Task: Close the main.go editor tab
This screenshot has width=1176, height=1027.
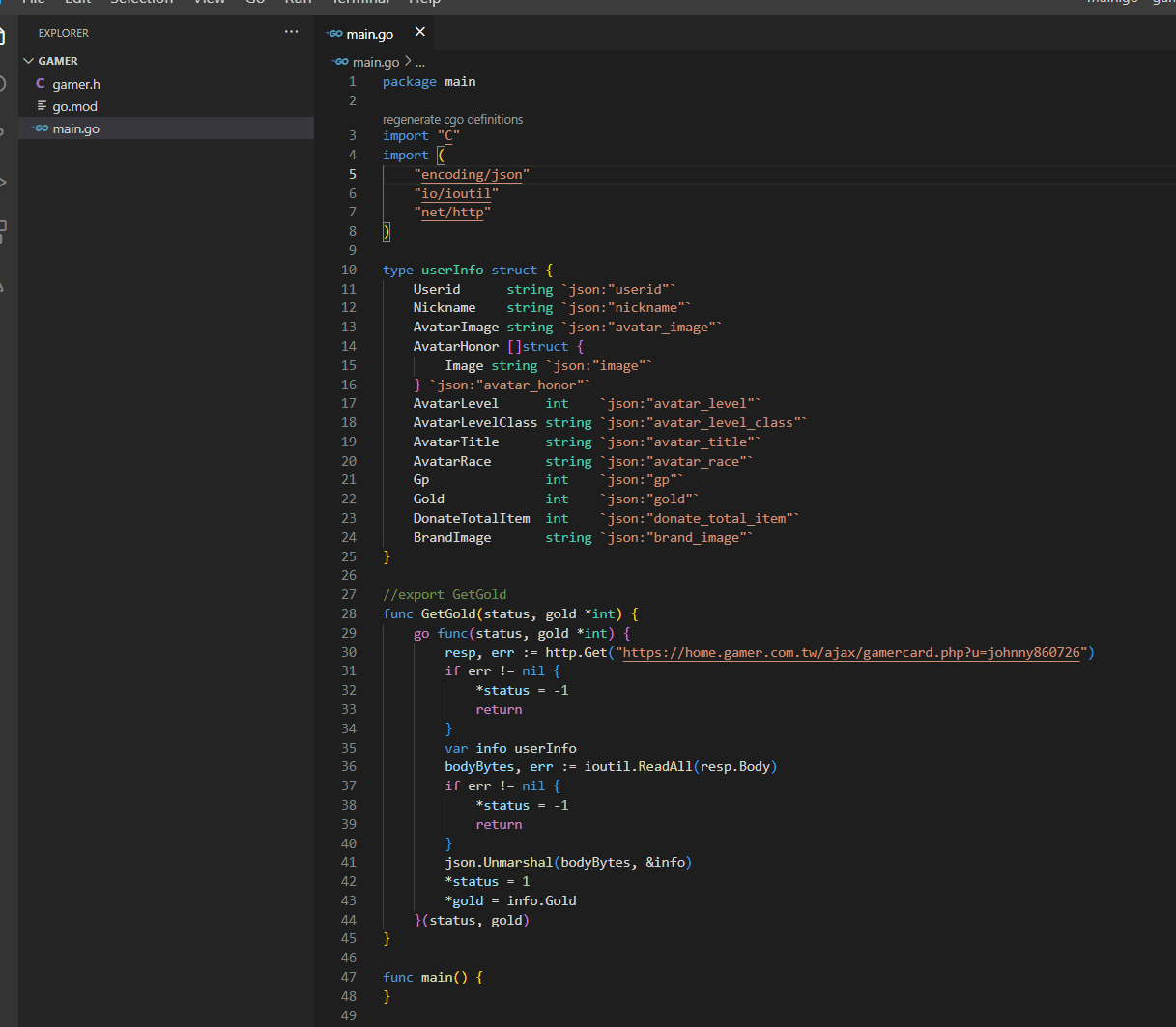Action: (x=419, y=32)
